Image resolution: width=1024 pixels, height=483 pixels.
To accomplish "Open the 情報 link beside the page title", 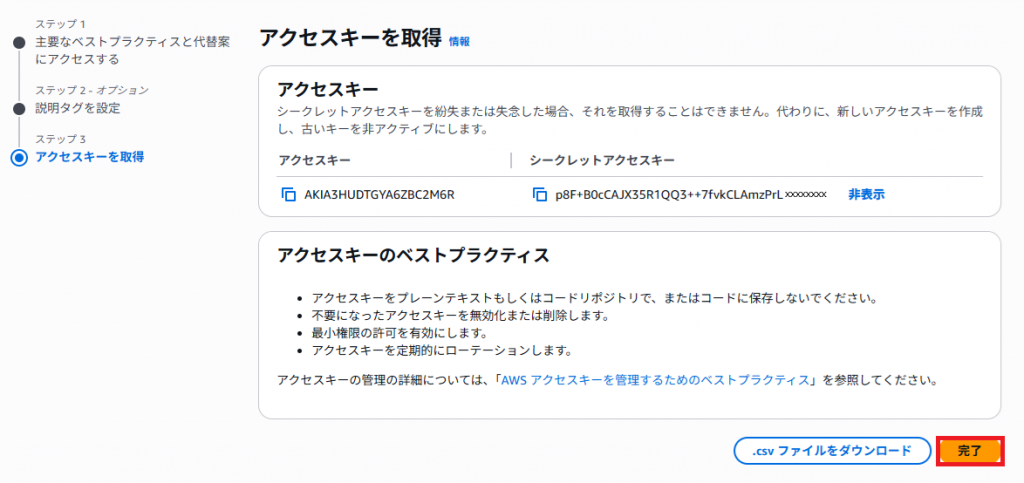I will click(x=459, y=41).
